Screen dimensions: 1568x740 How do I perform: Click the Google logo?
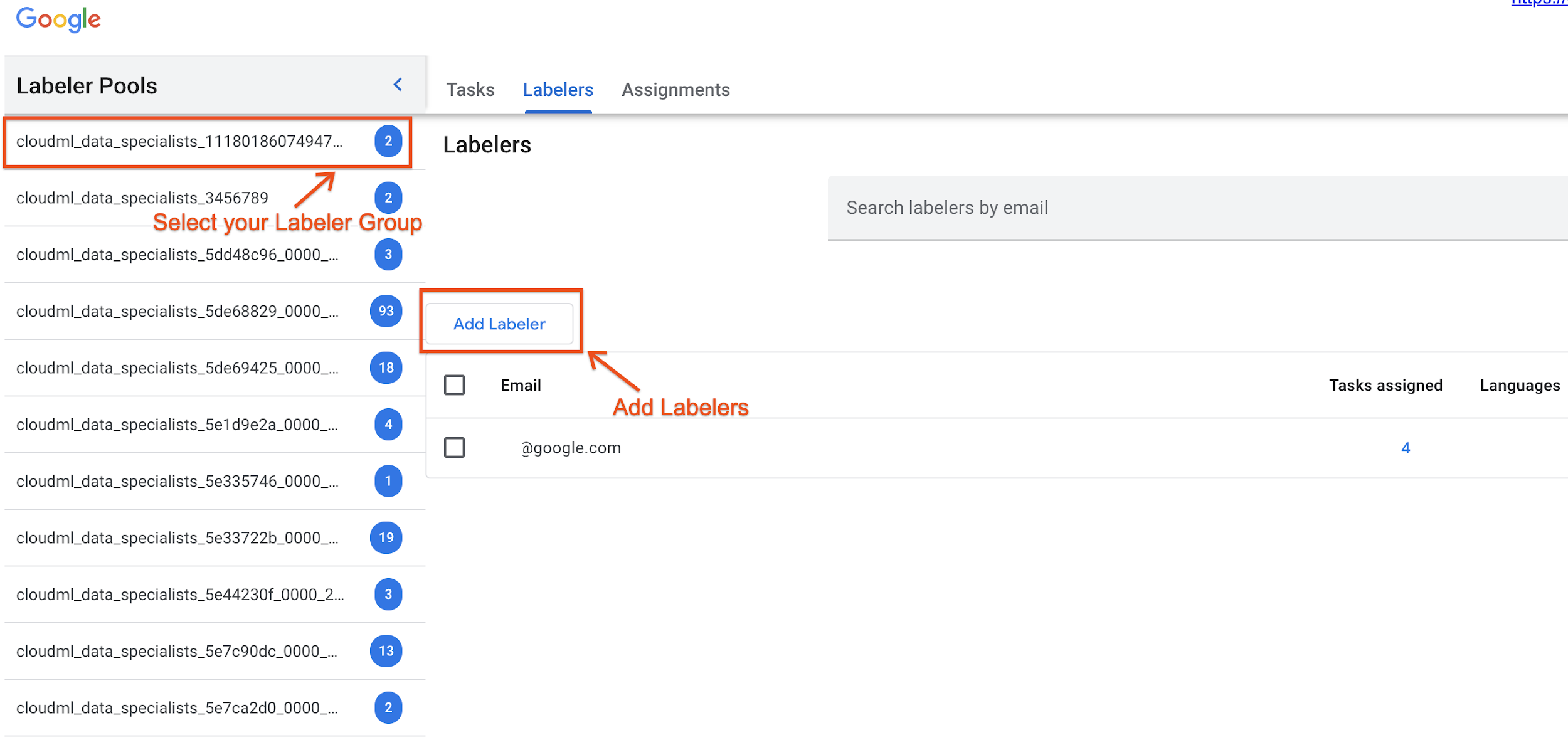point(58,19)
